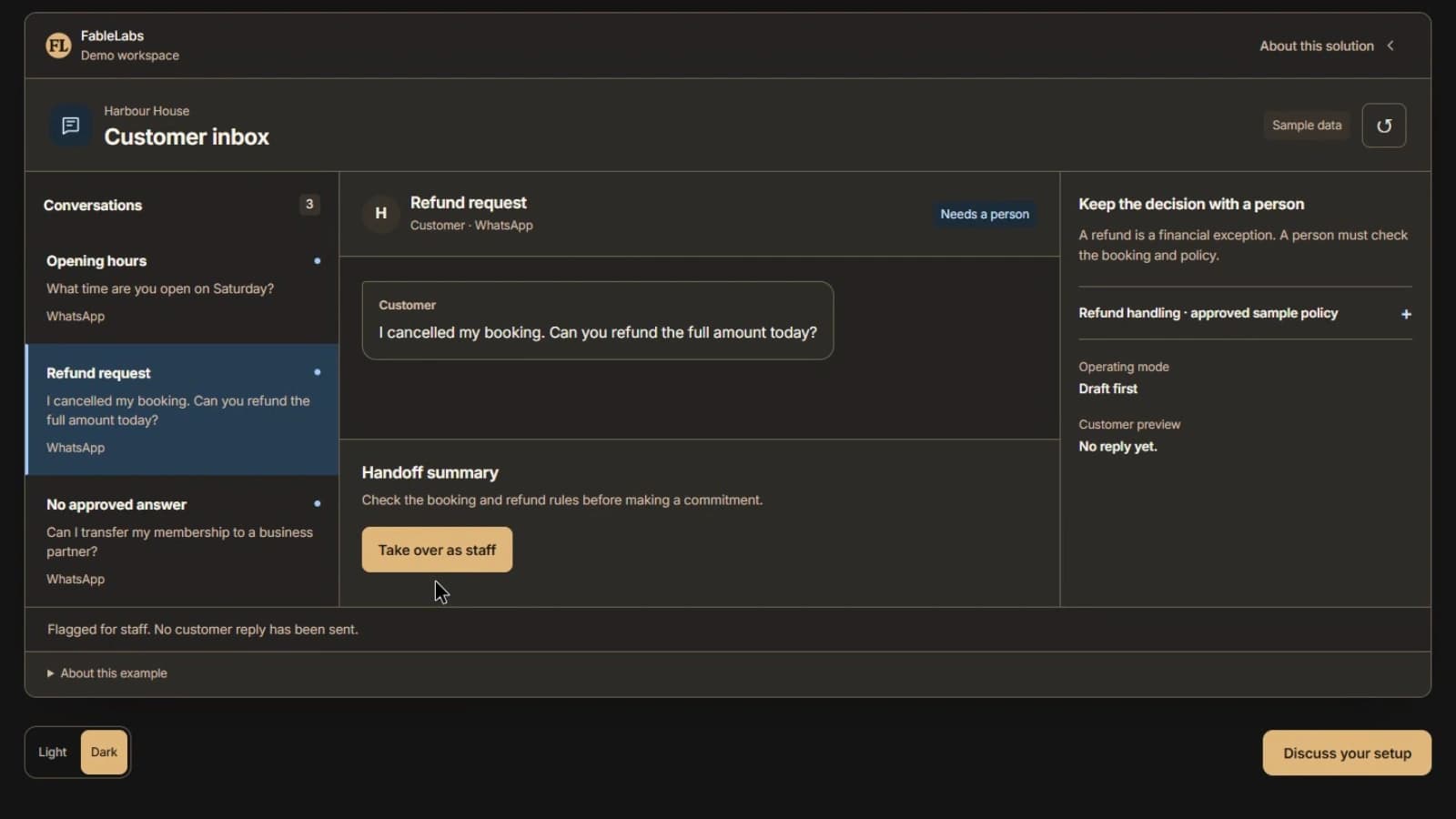
Task: Switch to Dark theme
Action: click(x=104, y=753)
